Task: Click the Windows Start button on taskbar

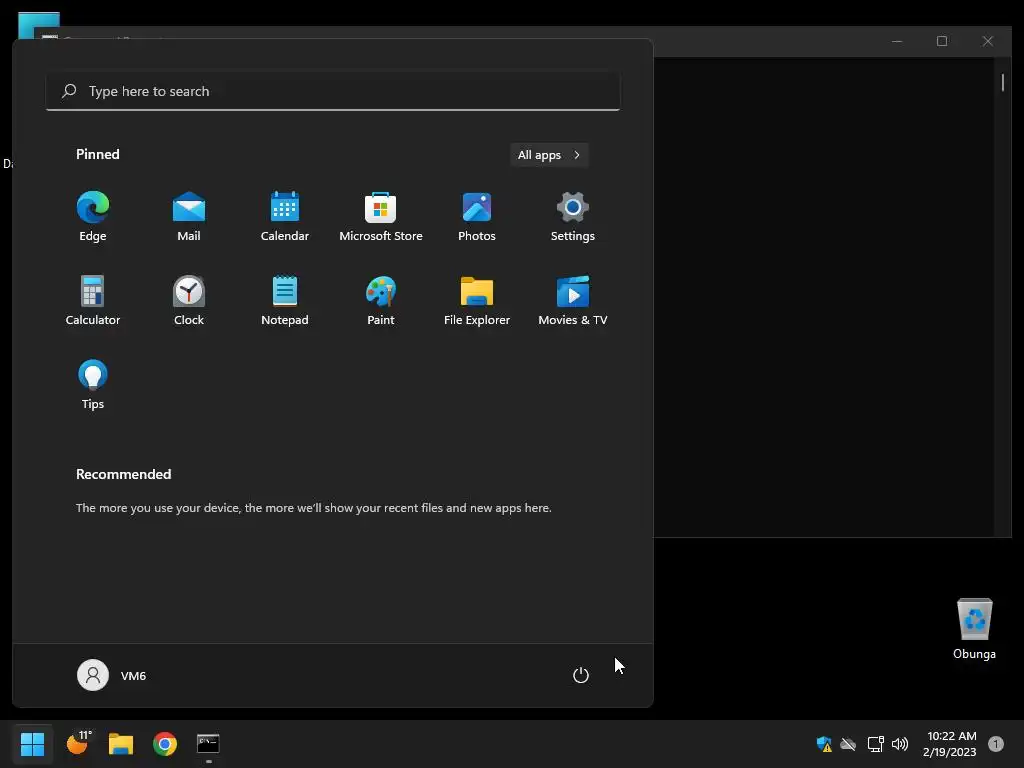Action: 33,744
